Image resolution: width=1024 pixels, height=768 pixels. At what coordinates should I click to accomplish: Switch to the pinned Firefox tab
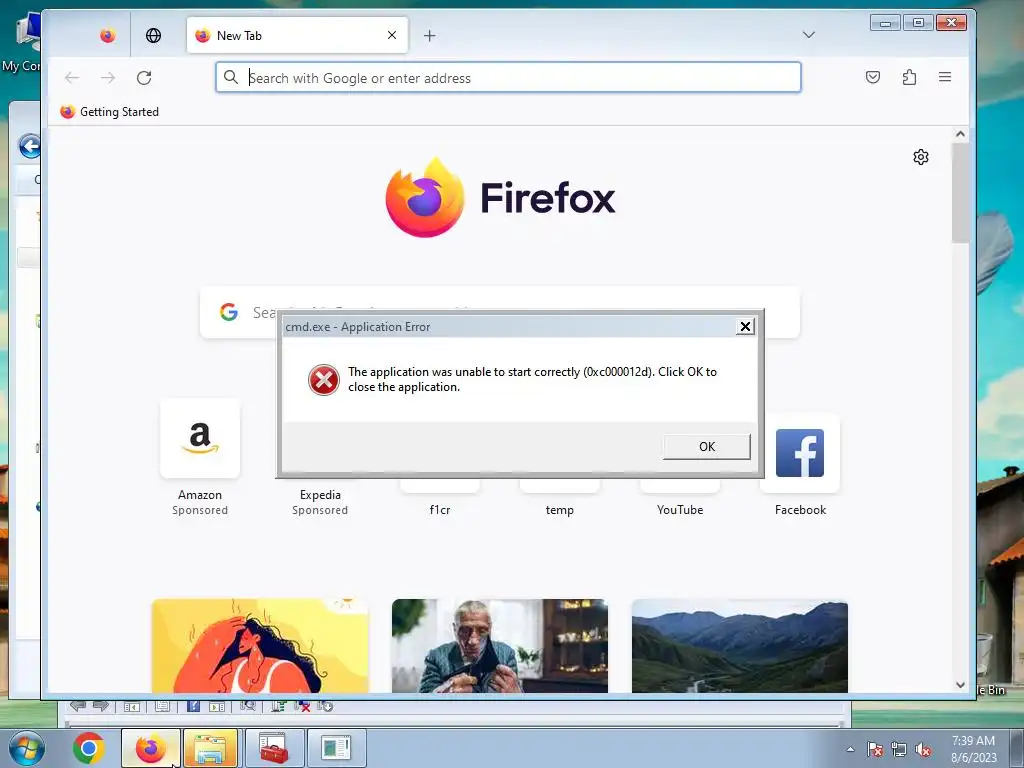tap(108, 35)
